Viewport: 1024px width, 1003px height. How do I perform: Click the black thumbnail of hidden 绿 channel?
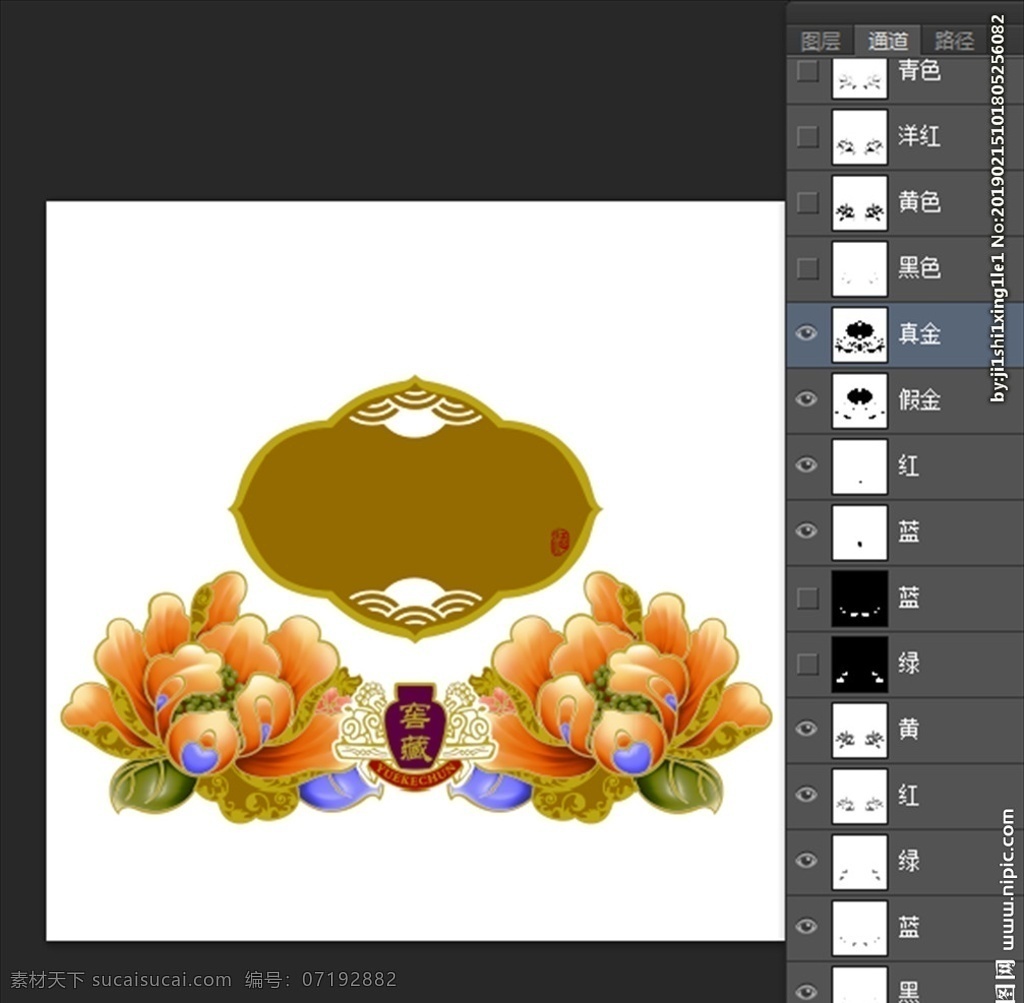tap(859, 665)
